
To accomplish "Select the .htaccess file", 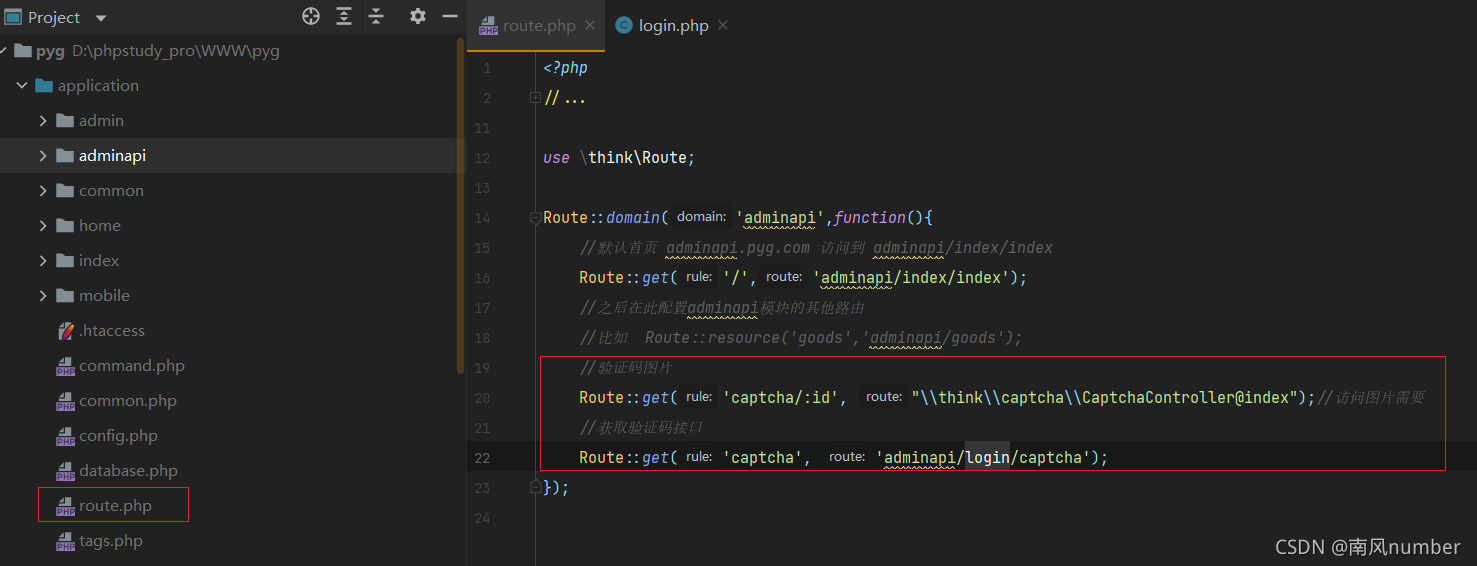I will 112,331.
